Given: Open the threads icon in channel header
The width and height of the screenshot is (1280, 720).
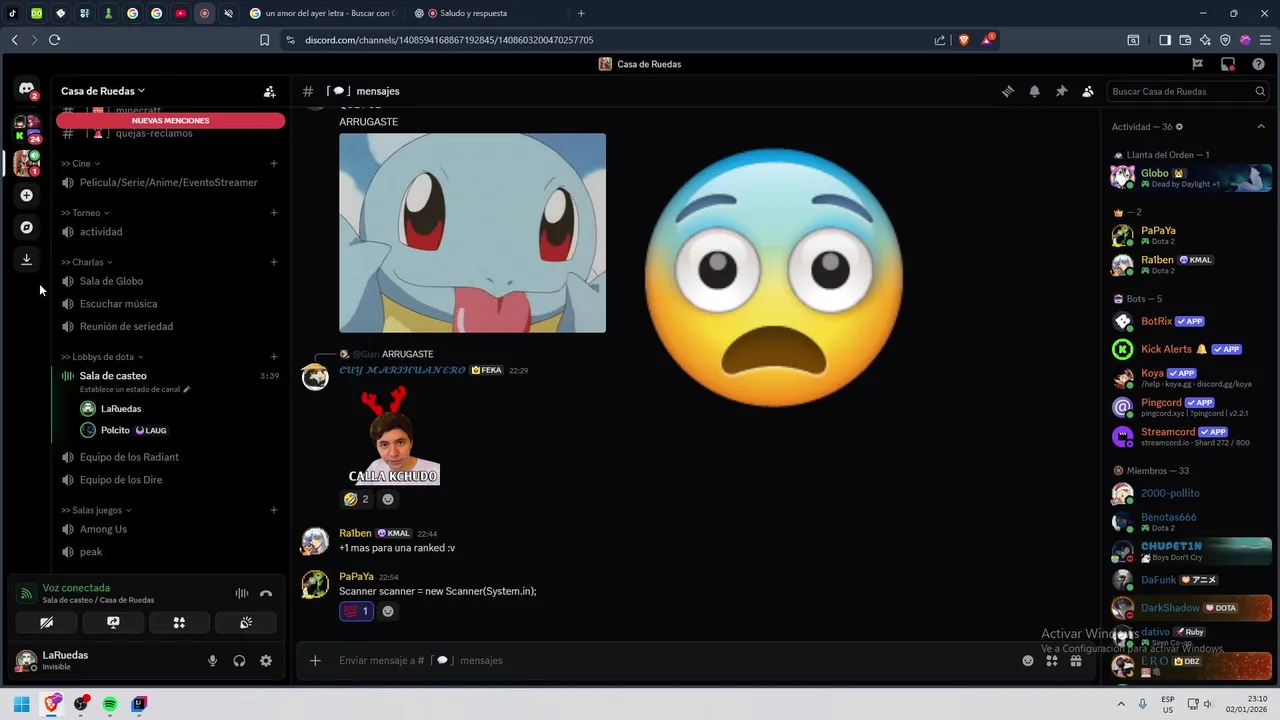Looking at the screenshot, I should click(x=1008, y=91).
